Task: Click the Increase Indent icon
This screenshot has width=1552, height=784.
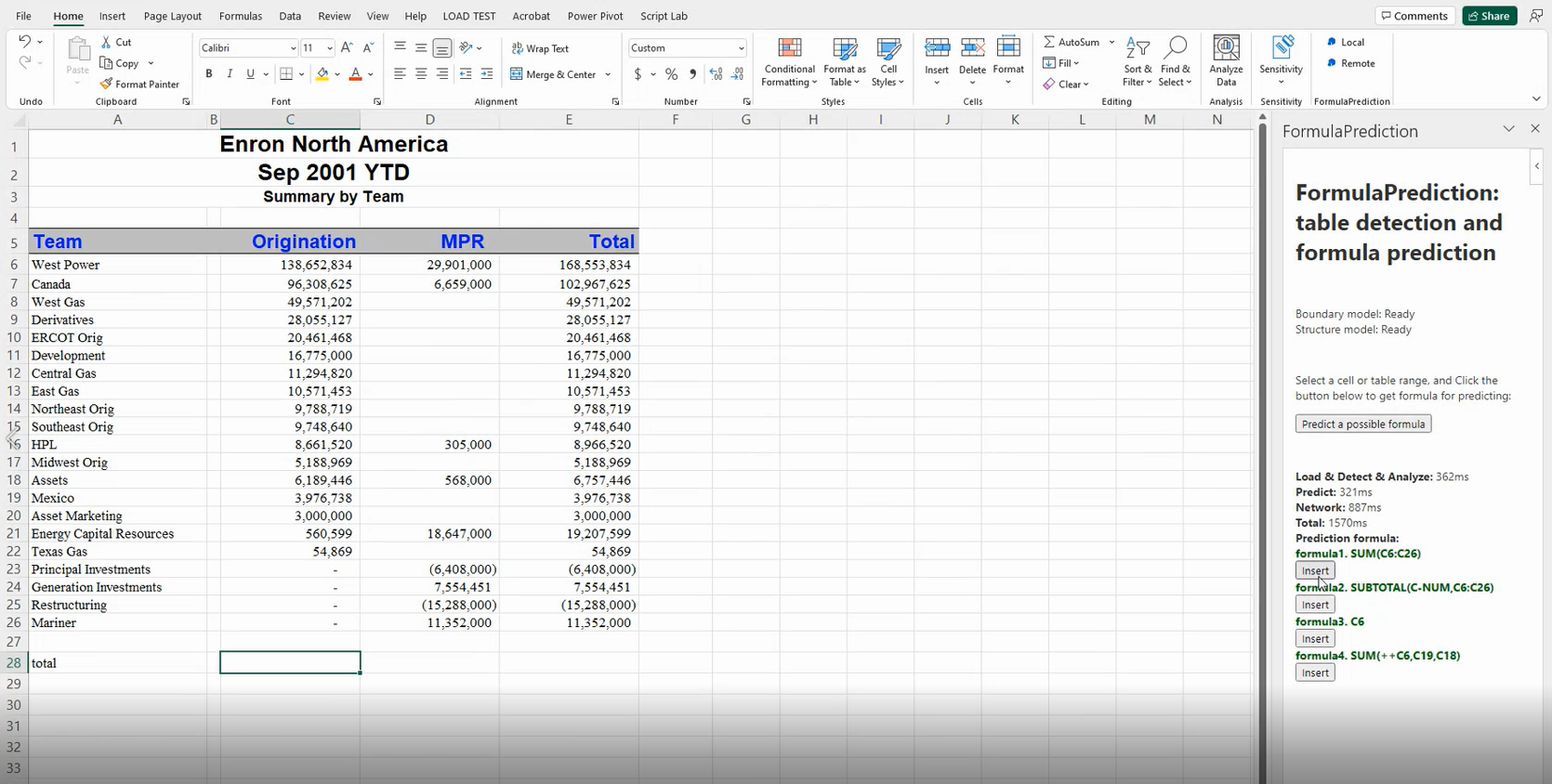Action: (487, 74)
